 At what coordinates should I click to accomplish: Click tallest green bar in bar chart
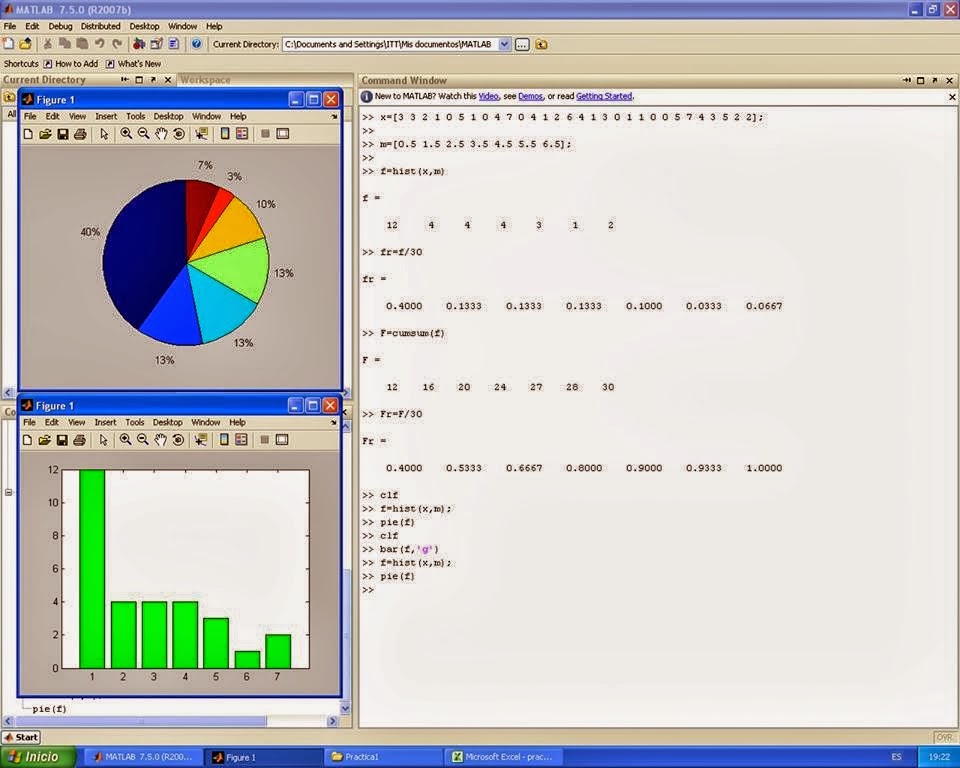[x=92, y=569]
